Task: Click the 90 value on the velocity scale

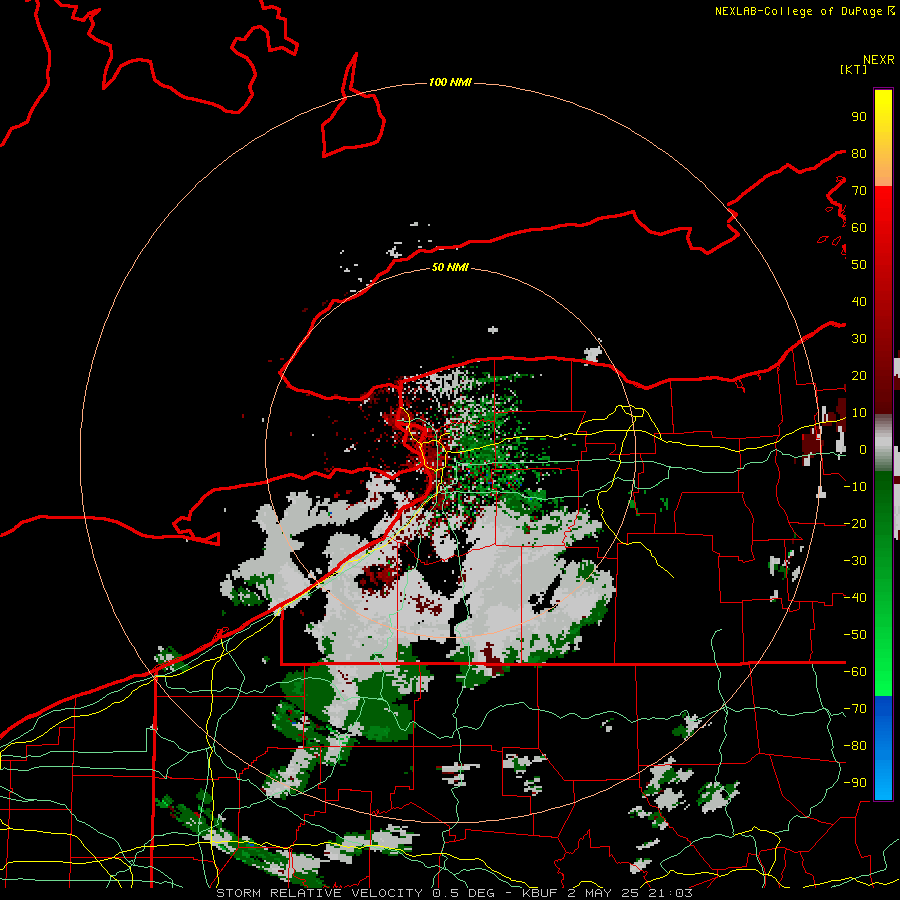Action: [859, 117]
